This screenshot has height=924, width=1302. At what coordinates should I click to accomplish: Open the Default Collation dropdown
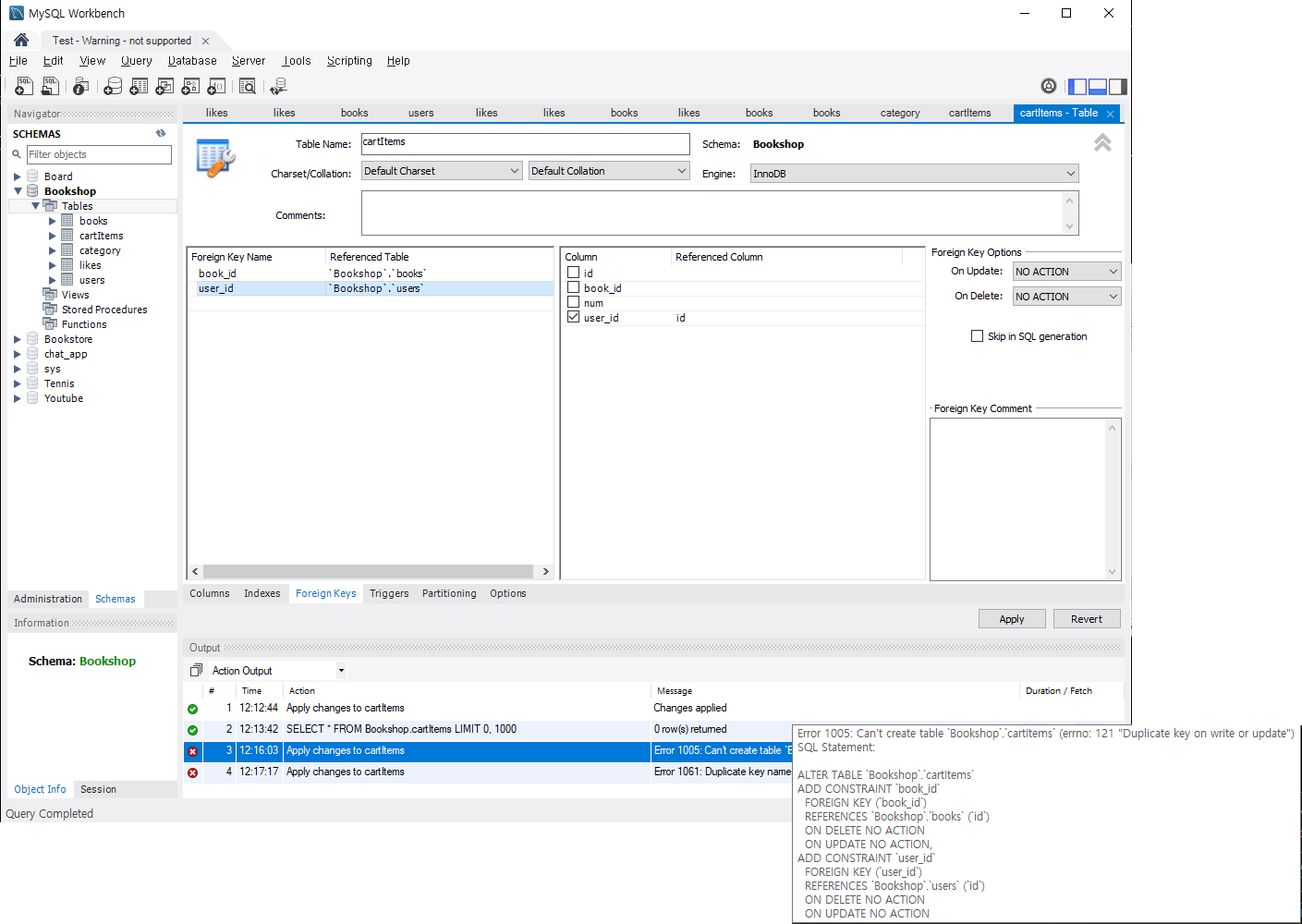[609, 171]
